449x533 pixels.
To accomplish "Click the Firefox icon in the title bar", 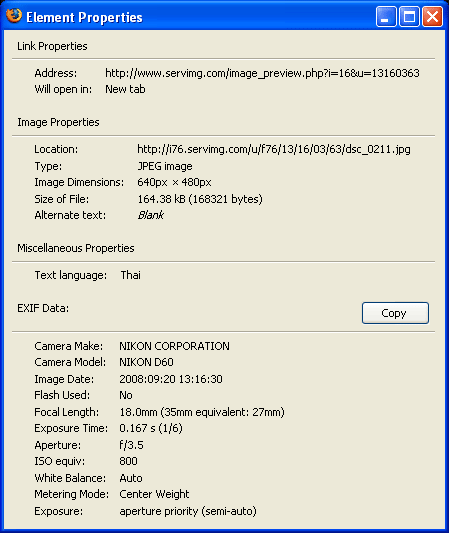I will point(14,16).
